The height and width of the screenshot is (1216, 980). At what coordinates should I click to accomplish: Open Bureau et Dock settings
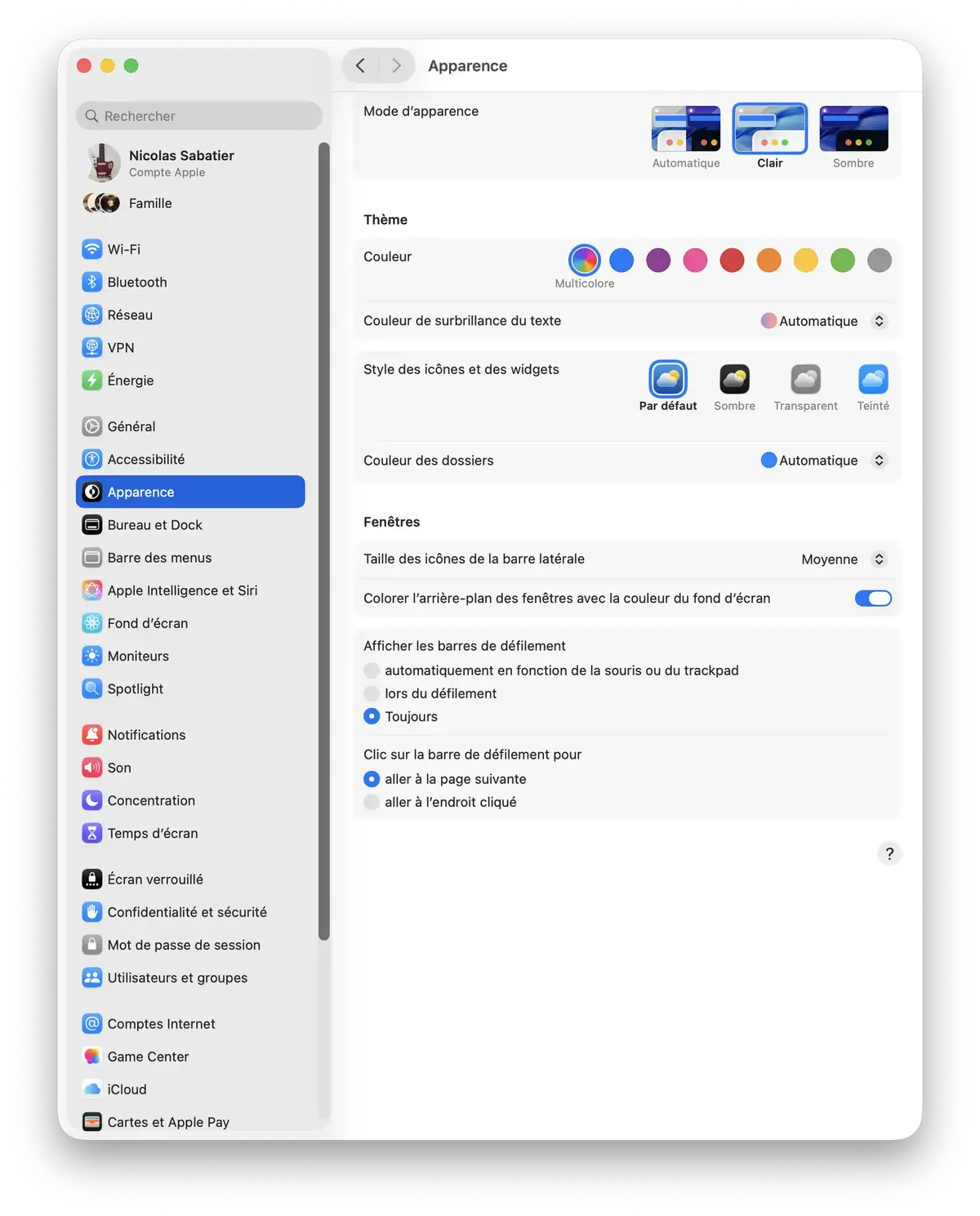pos(154,525)
